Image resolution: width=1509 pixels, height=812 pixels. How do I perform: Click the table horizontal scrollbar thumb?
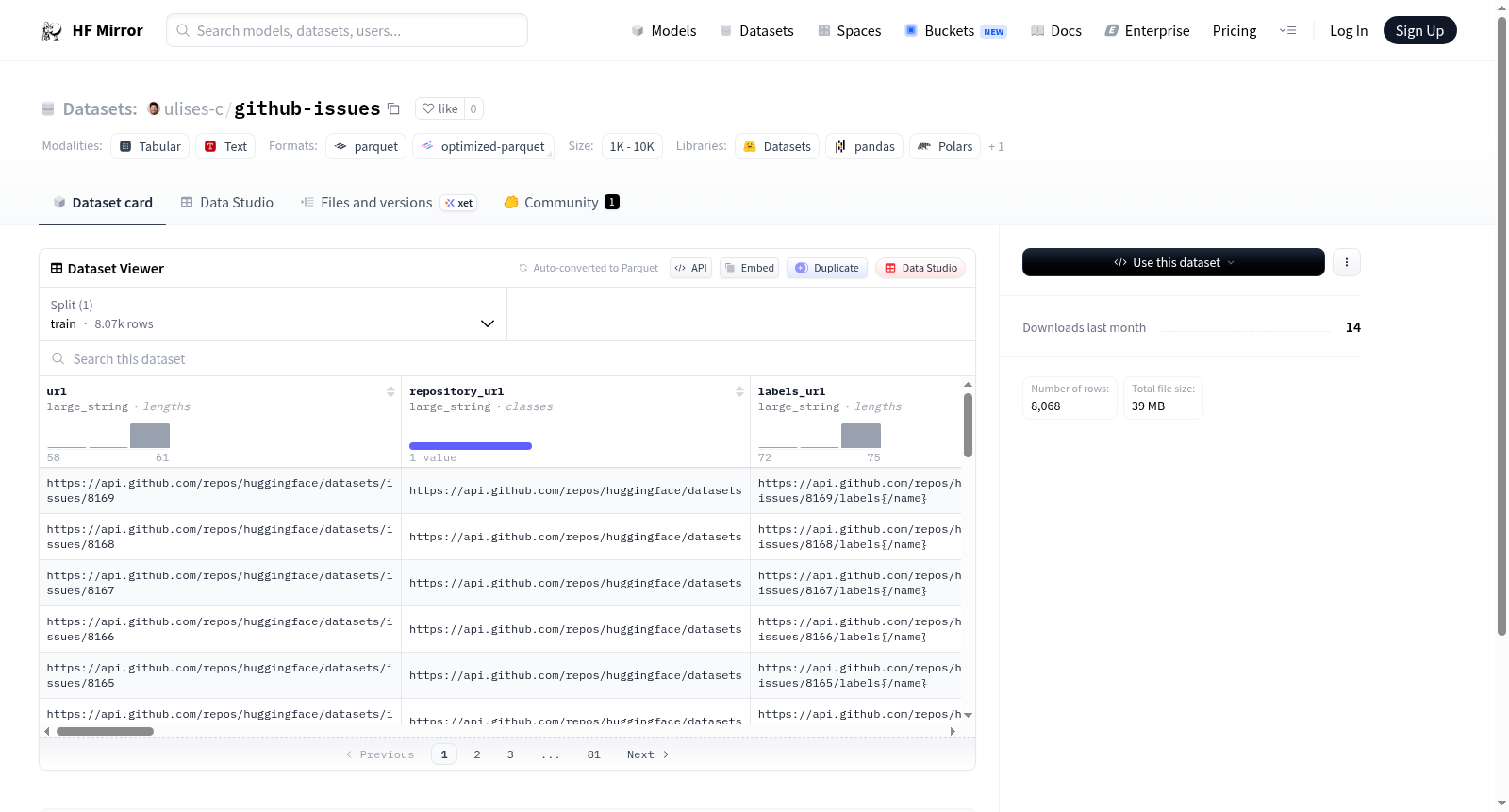[x=105, y=732]
